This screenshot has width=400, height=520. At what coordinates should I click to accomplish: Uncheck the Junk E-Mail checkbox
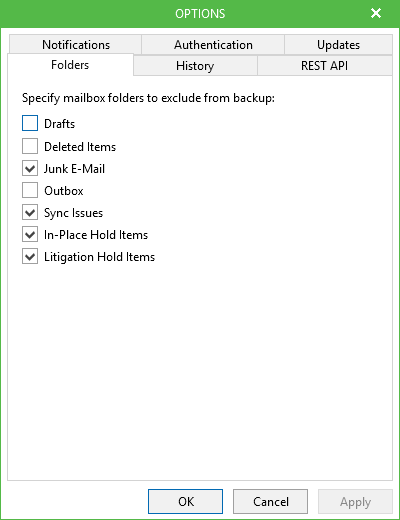click(x=30, y=168)
